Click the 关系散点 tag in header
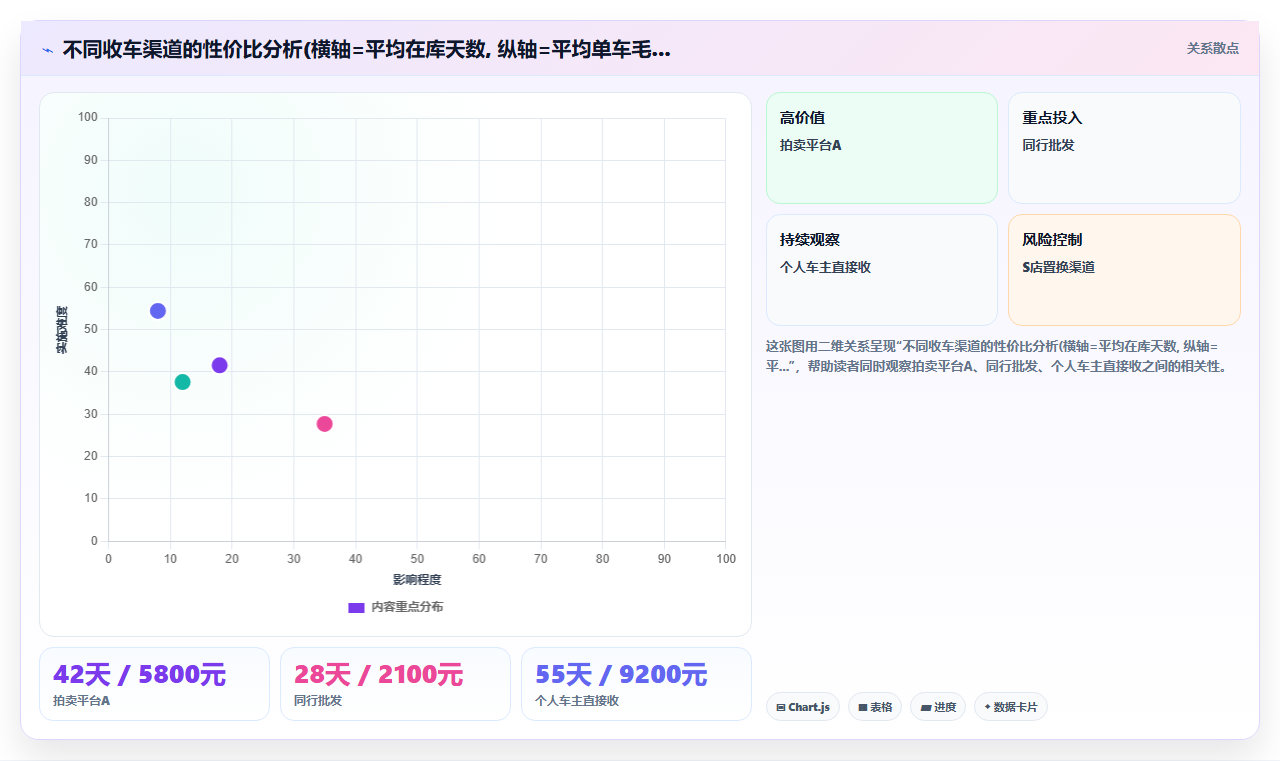1280x761 pixels. [x=1212, y=48]
